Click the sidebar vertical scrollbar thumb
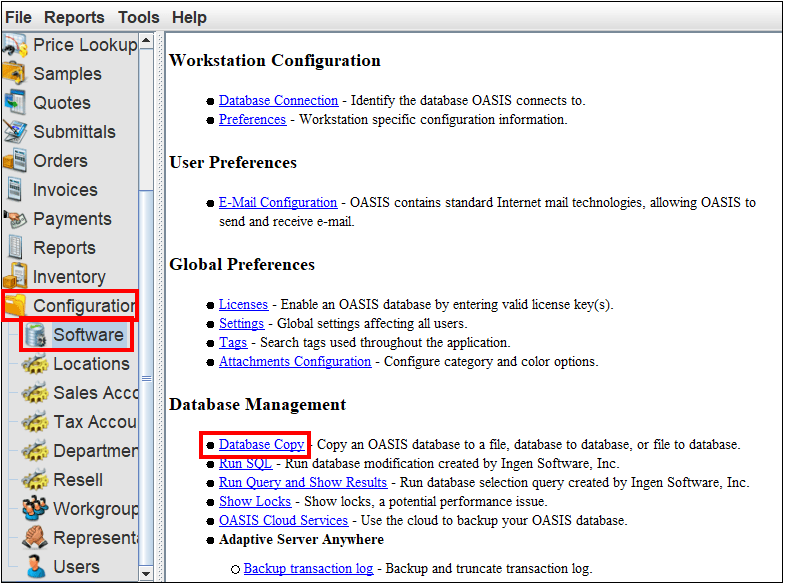Viewport: 785px width, 585px height. pos(146,378)
